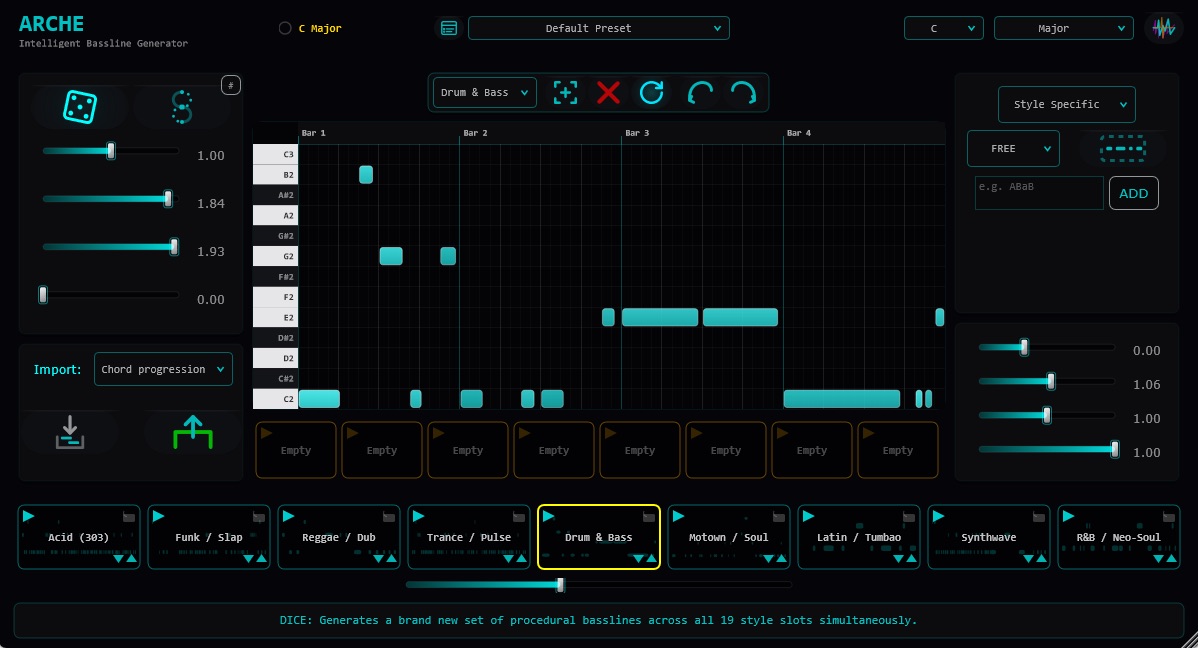The image size is (1198, 648).
Task: Click the right slider showing 1.06
Action: tap(1047, 381)
